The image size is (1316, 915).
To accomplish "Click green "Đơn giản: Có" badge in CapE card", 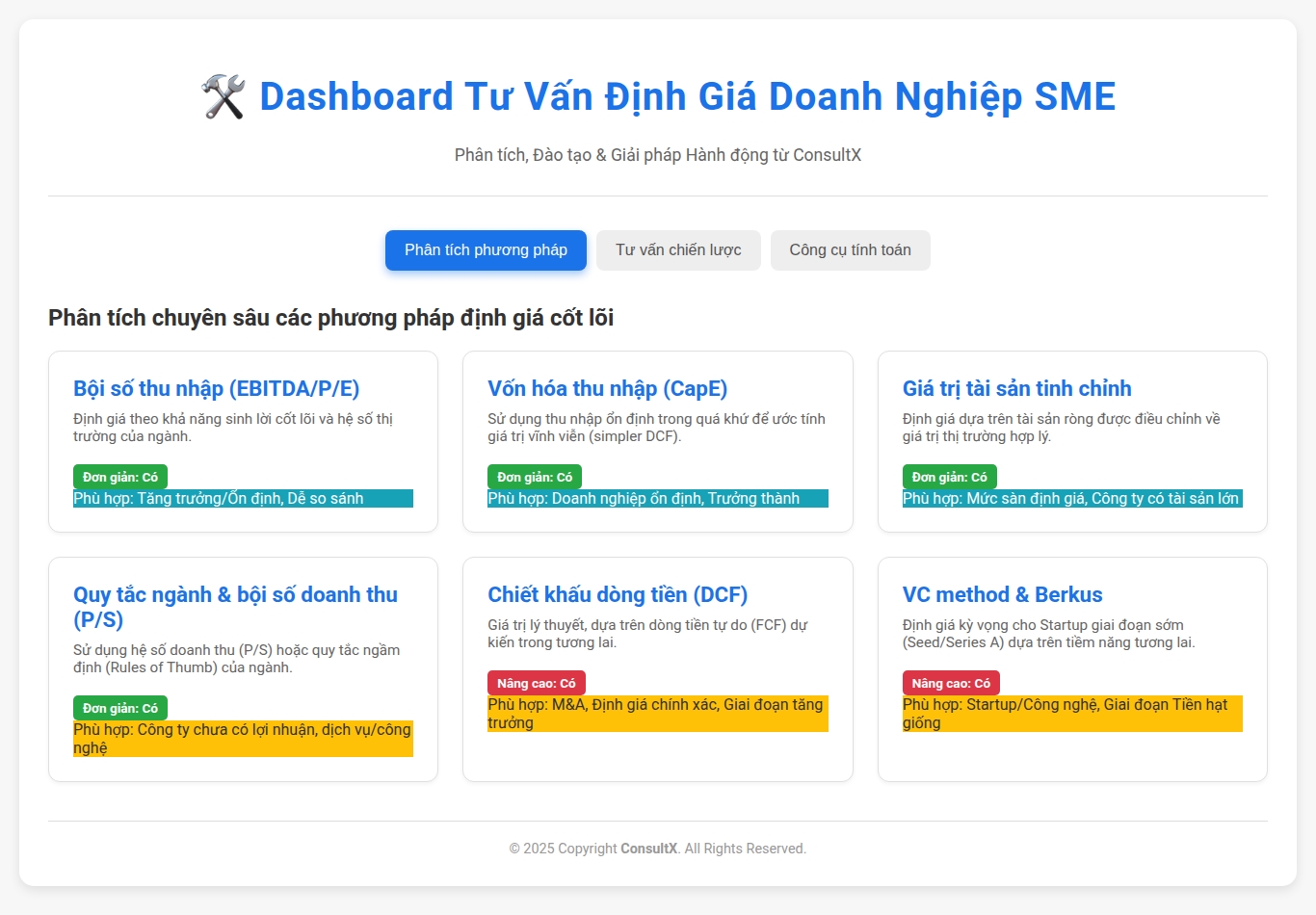I will 535,477.
